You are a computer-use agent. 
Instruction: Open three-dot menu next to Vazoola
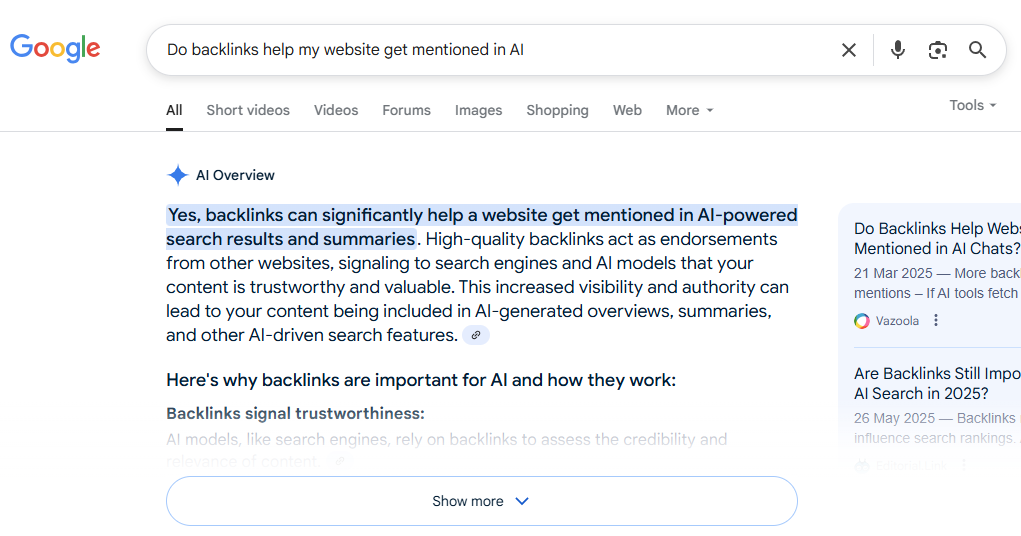pos(936,320)
